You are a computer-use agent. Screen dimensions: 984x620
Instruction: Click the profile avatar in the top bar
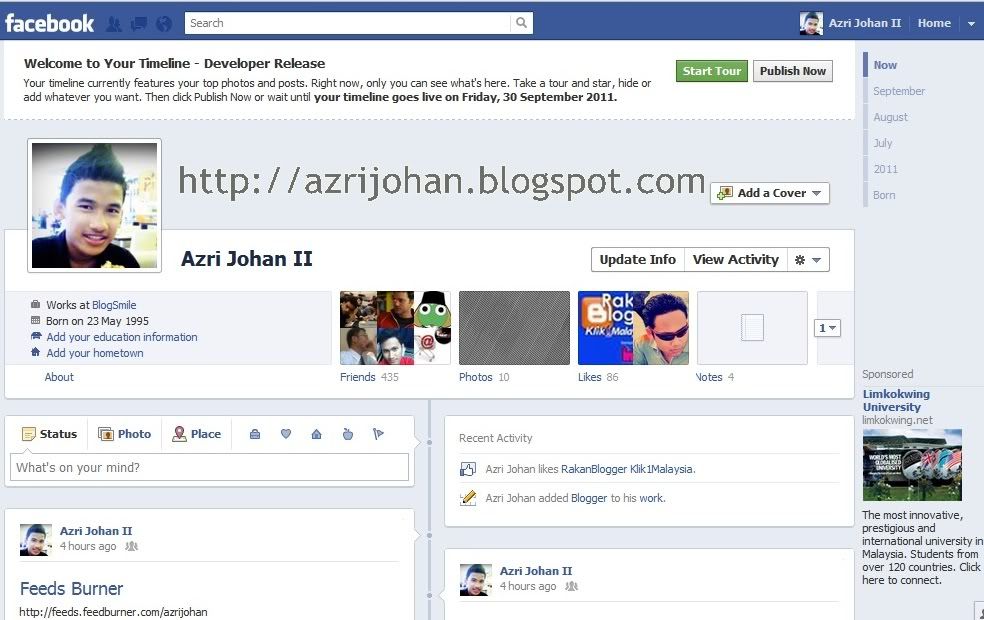pos(811,23)
